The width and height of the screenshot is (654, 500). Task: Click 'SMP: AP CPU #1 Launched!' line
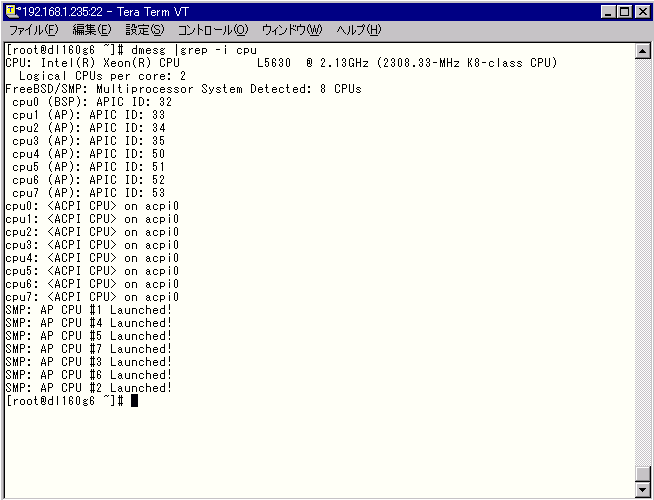click(89, 310)
